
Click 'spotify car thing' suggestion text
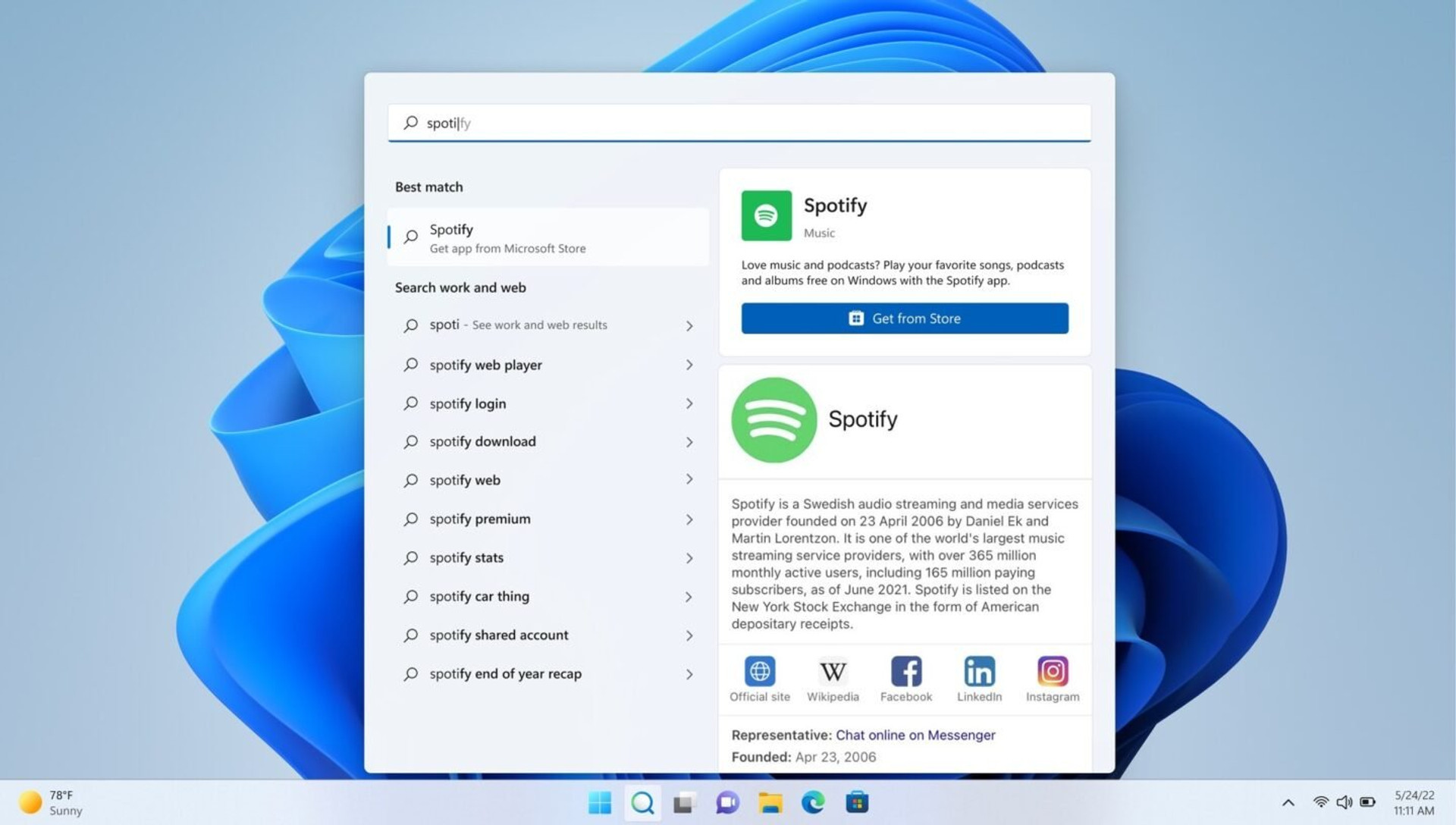pyautogui.click(x=479, y=596)
